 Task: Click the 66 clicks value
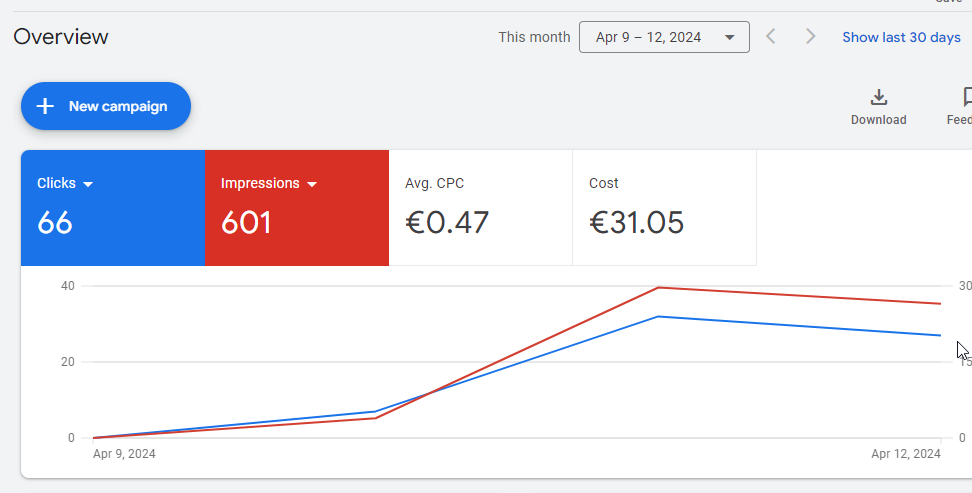pos(55,223)
